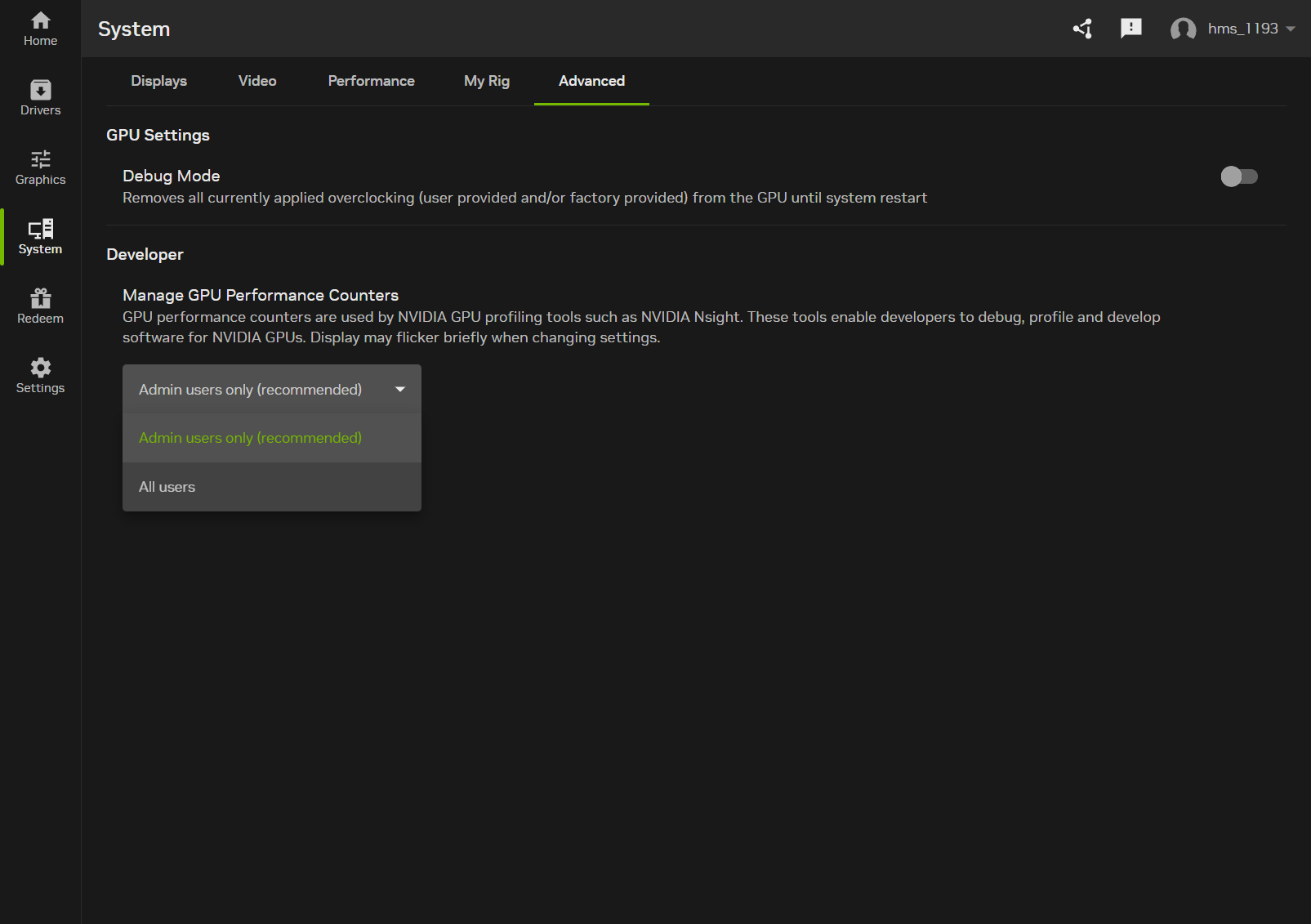Screen dimensions: 1311x924
Task: Click the share icon in the top bar
Action: [1081, 28]
